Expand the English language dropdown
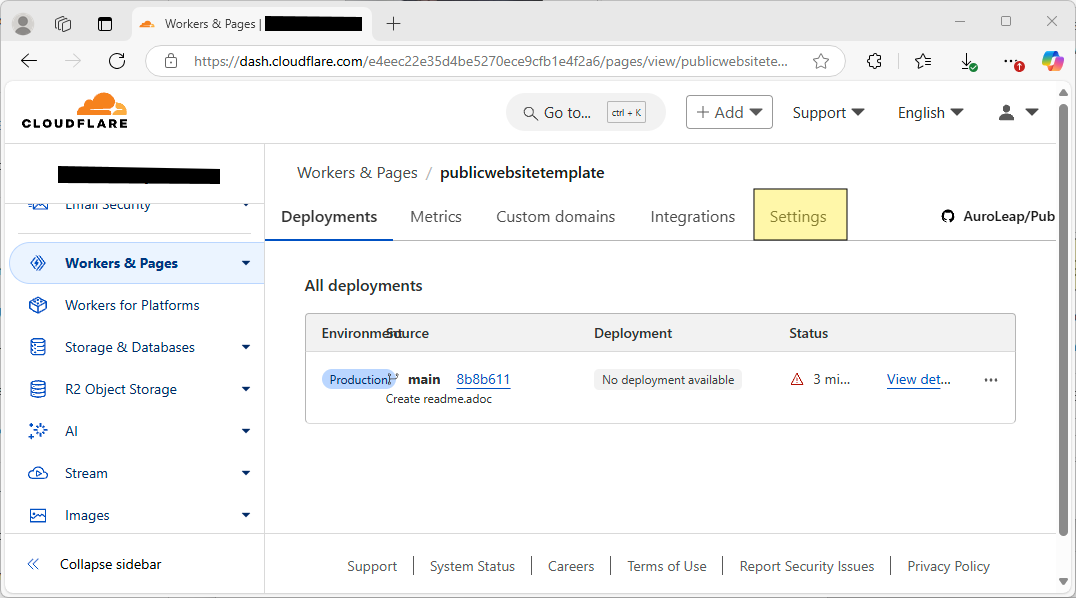The image size is (1076, 598). 929,112
